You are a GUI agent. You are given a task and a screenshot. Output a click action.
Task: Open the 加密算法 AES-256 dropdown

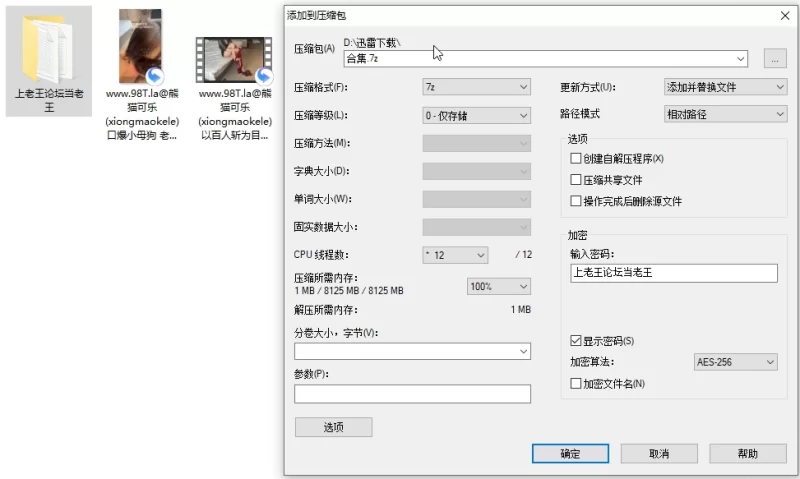pyautogui.click(x=735, y=362)
